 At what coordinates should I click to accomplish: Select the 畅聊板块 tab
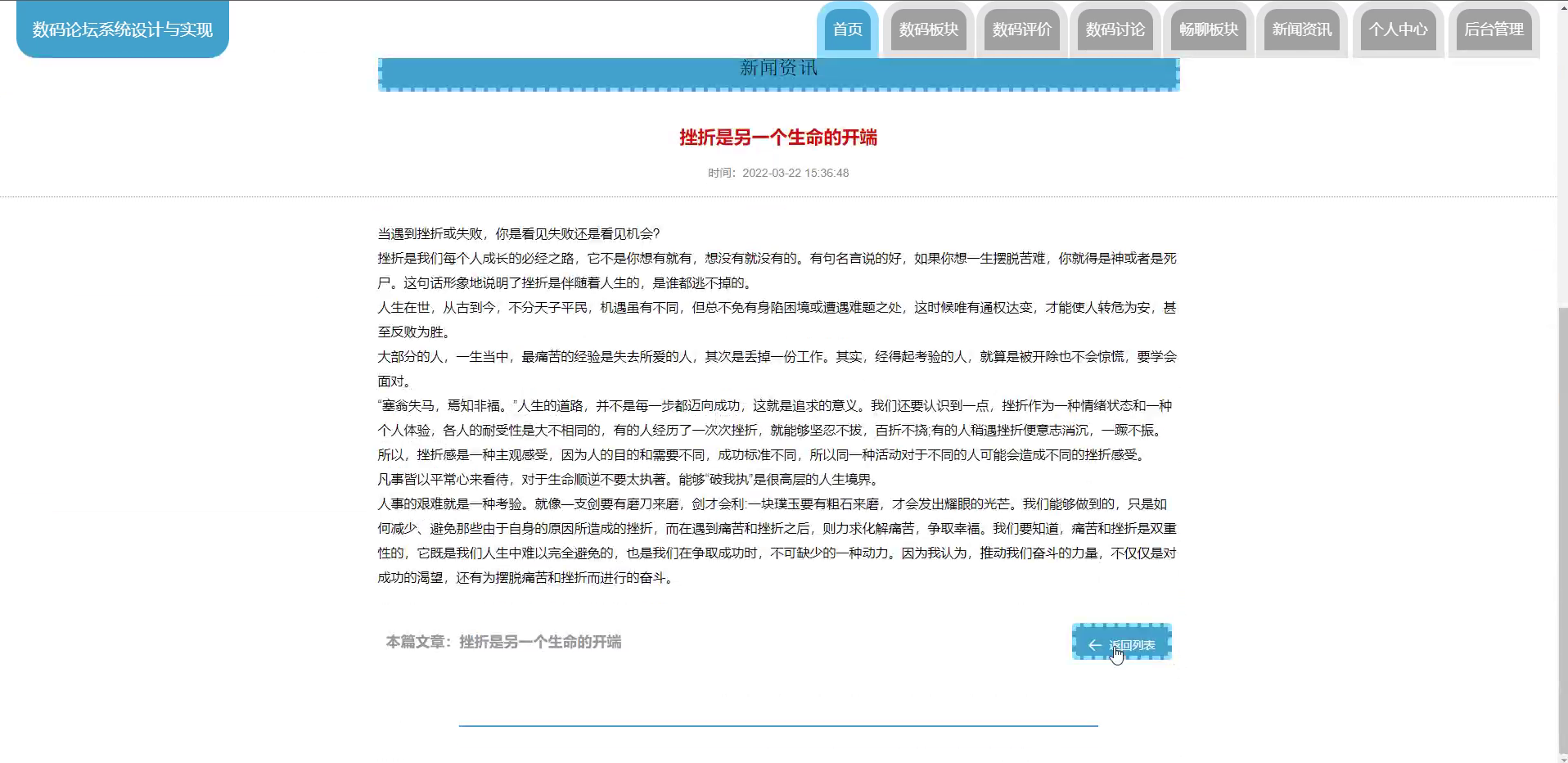coord(1208,29)
